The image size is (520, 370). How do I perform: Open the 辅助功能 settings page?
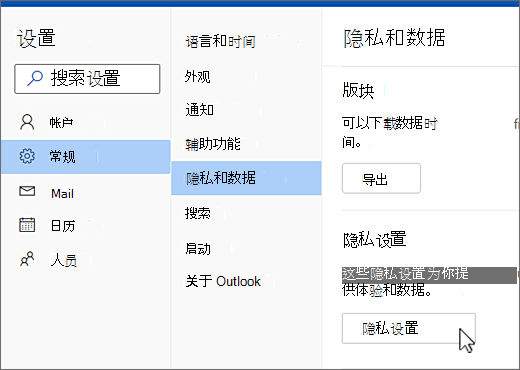pyautogui.click(x=246, y=144)
